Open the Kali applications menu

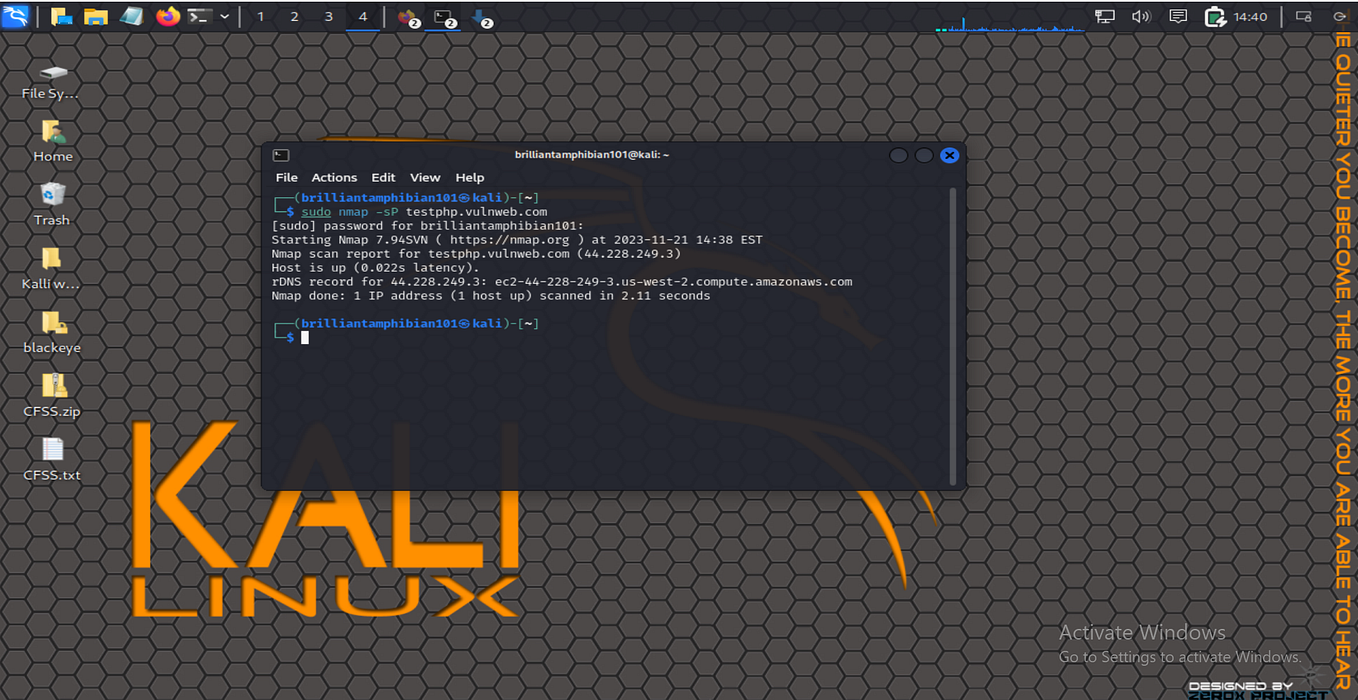pos(16,16)
